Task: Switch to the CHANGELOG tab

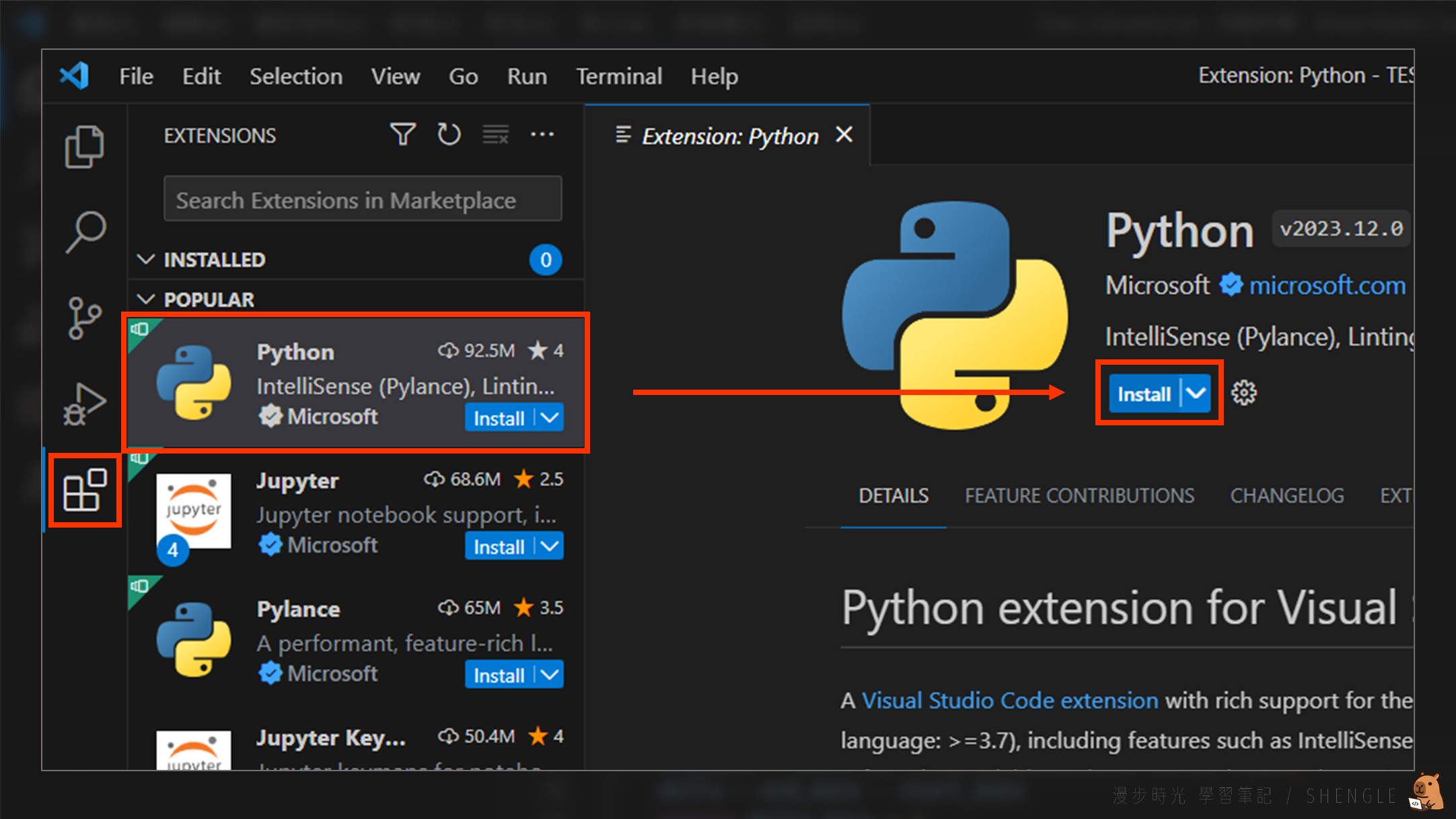Action: [1287, 496]
